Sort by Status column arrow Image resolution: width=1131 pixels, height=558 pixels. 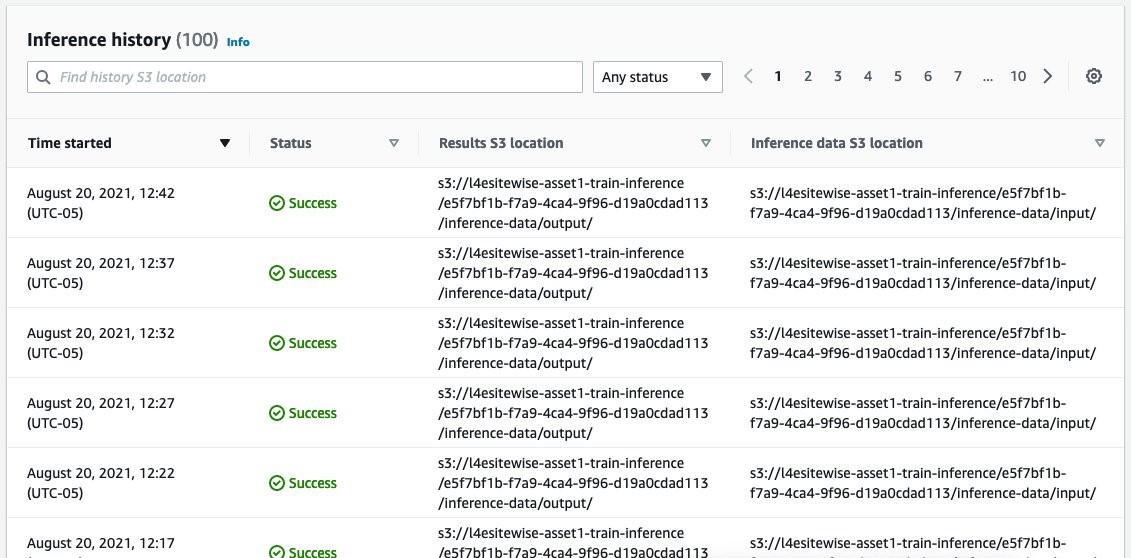(x=394, y=143)
